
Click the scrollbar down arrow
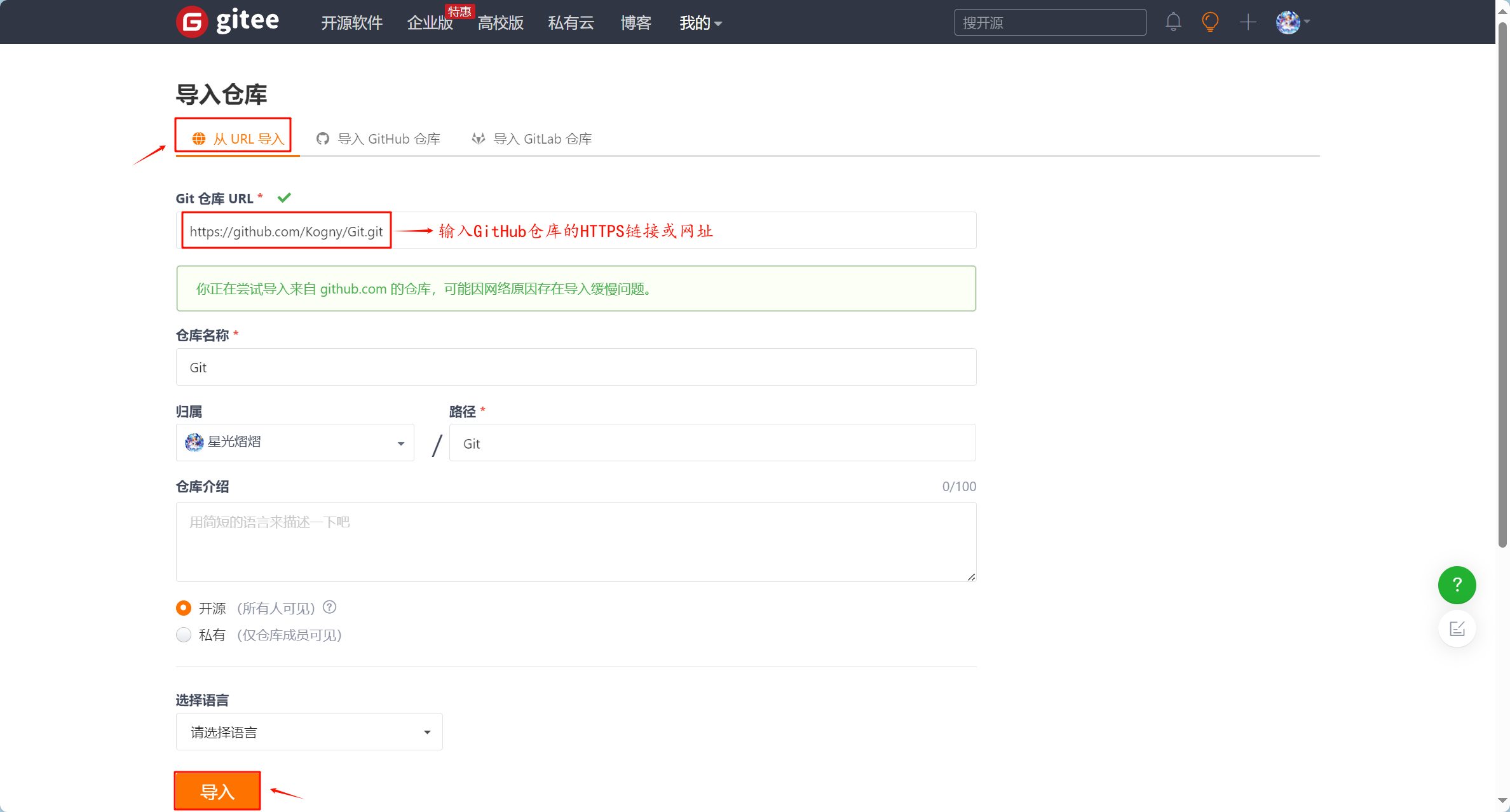(1502, 801)
